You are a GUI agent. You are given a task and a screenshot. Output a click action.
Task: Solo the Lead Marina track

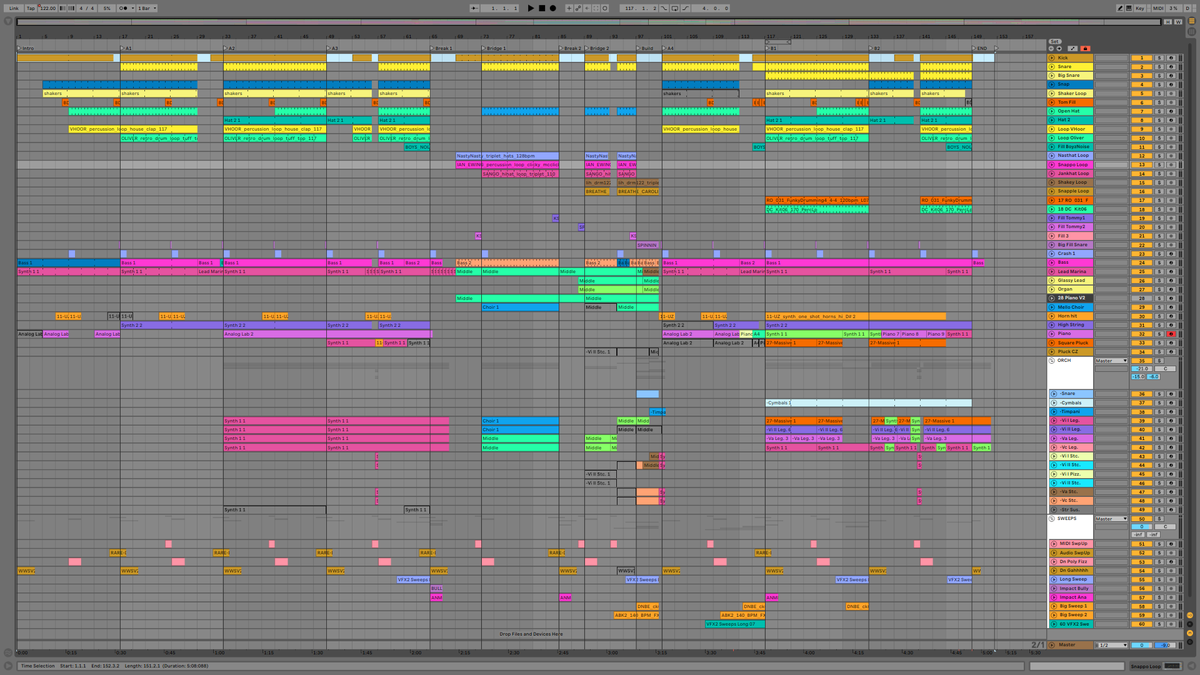click(1159, 271)
